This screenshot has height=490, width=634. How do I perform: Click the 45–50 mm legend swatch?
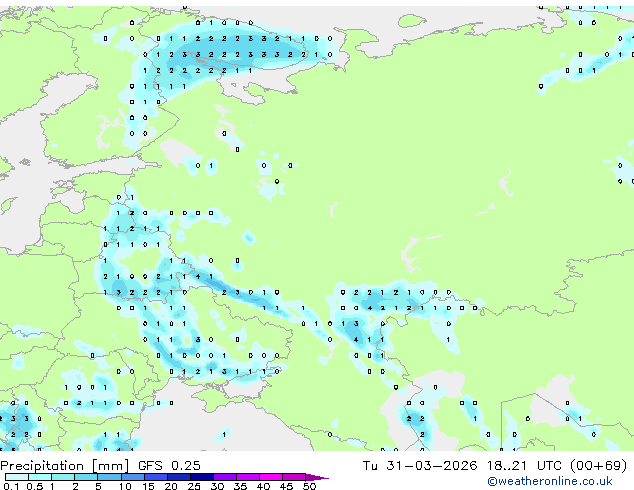(x=294, y=477)
